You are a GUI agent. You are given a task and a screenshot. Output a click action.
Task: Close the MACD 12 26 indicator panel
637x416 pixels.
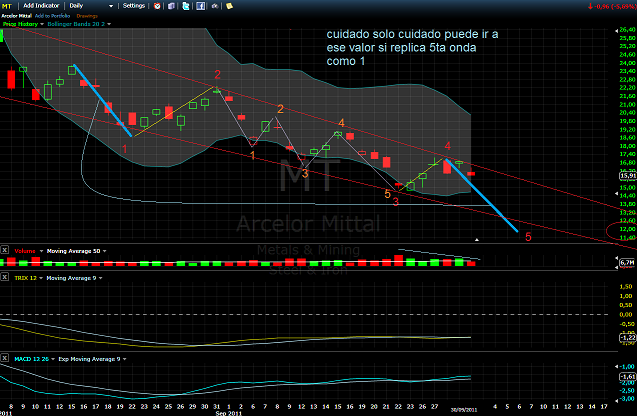tap(4, 358)
